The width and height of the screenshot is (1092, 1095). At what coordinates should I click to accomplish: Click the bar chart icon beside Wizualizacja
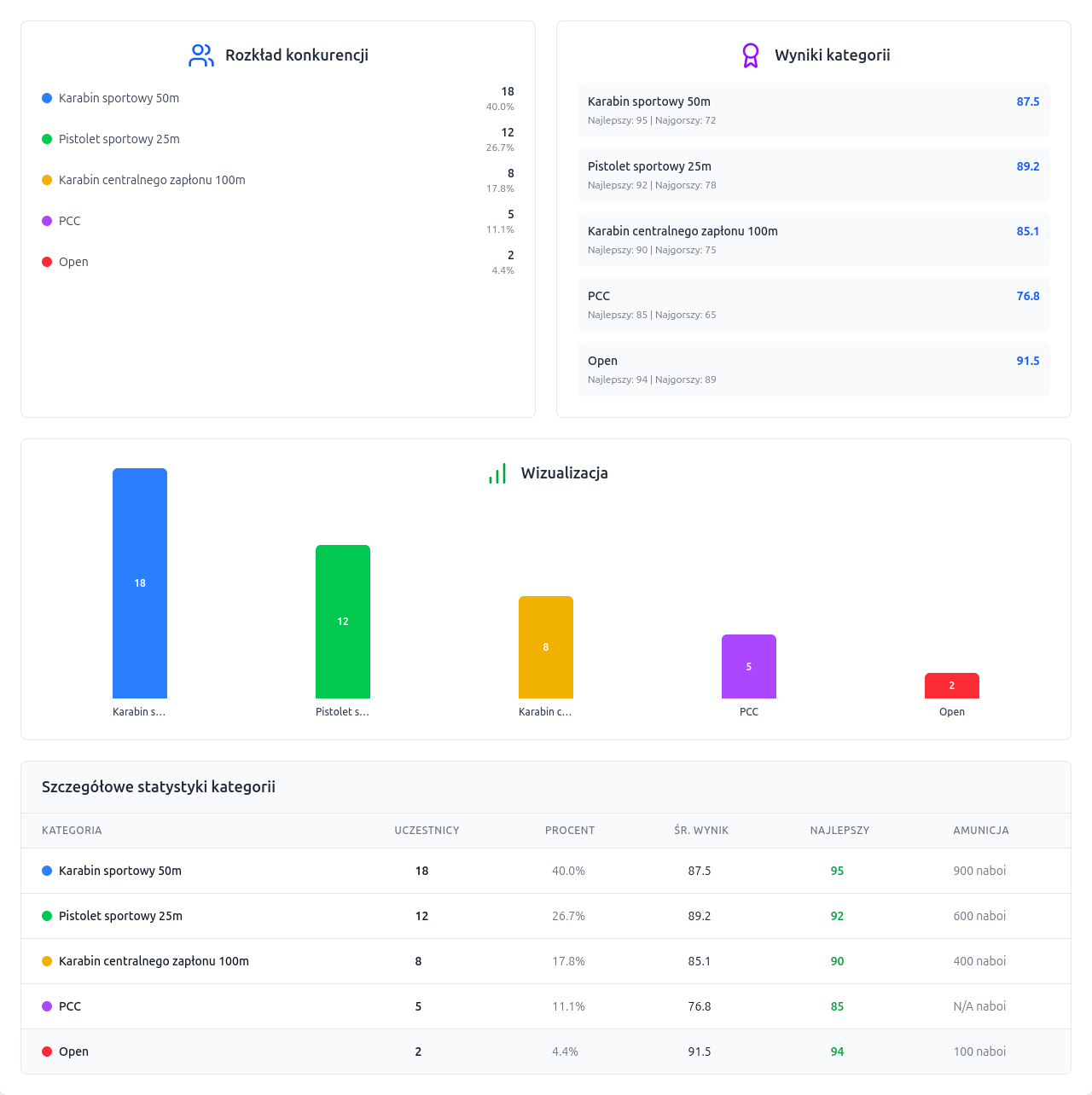(497, 473)
